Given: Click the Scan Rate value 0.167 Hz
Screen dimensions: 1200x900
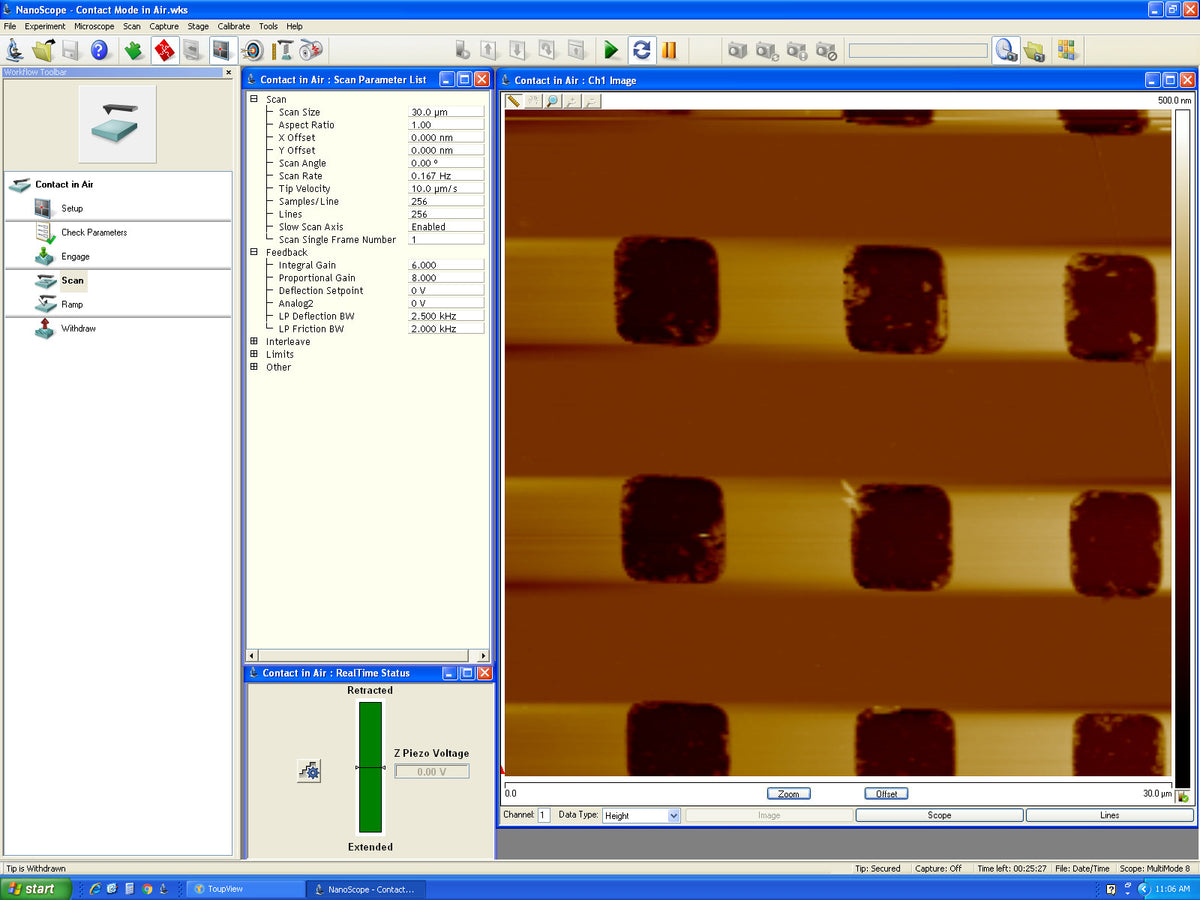Looking at the screenshot, I should (446, 176).
